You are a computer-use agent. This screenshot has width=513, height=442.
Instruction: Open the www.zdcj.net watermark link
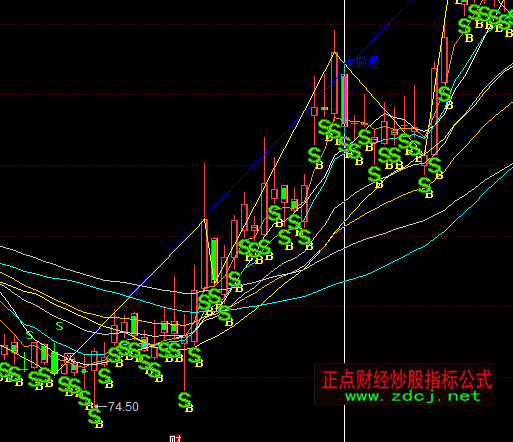click(413, 396)
